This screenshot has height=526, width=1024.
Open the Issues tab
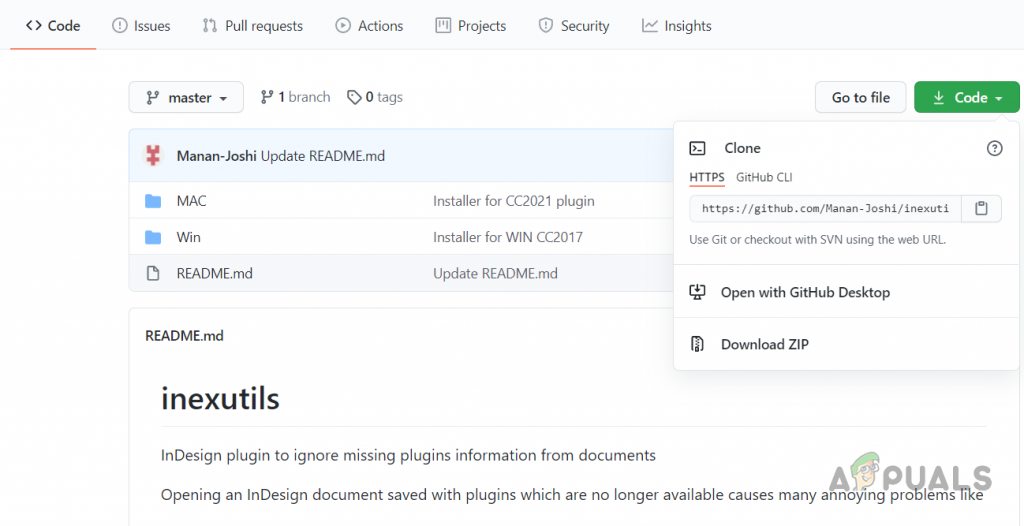click(x=141, y=26)
